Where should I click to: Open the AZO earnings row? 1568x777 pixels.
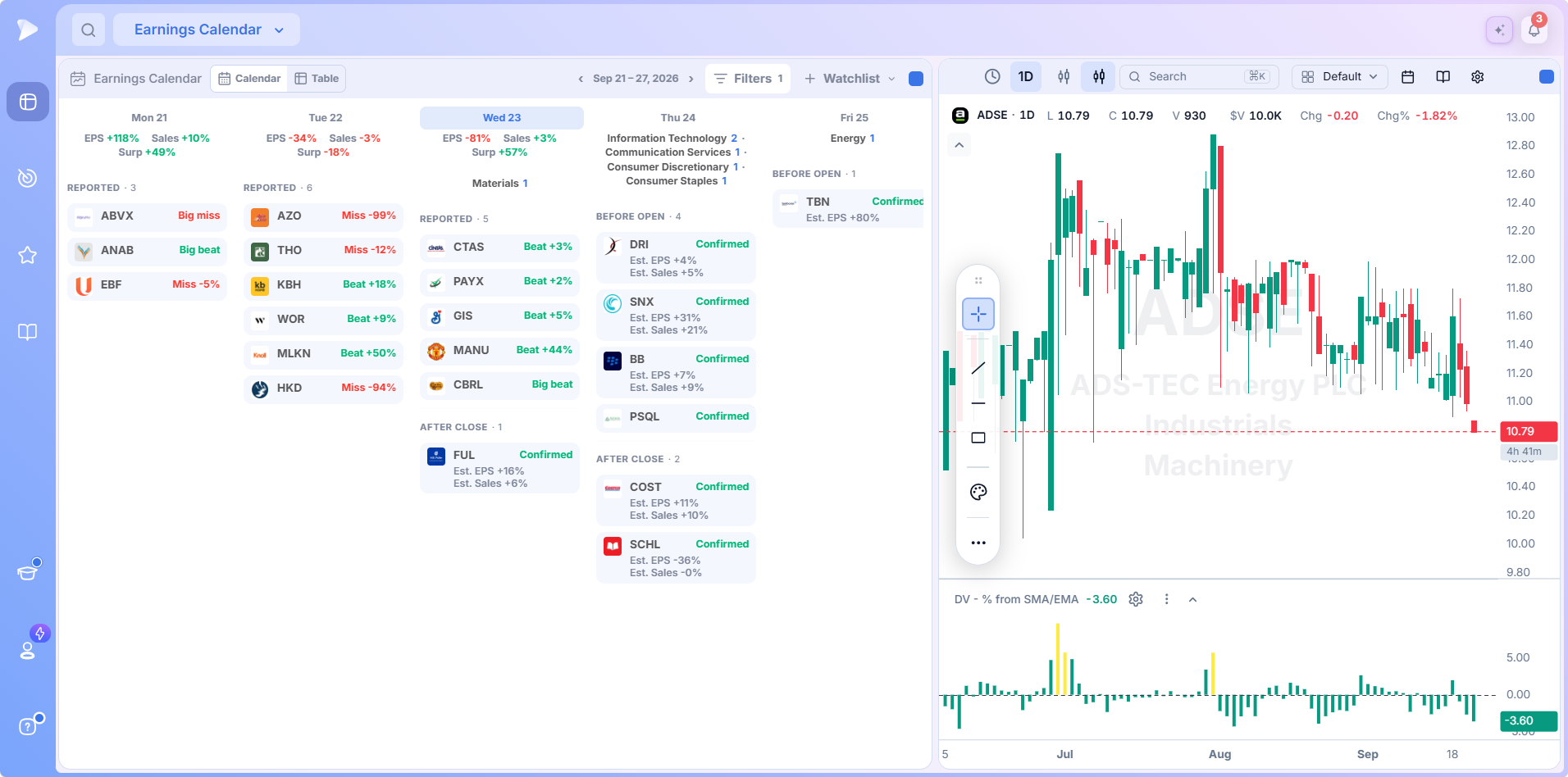[323, 216]
